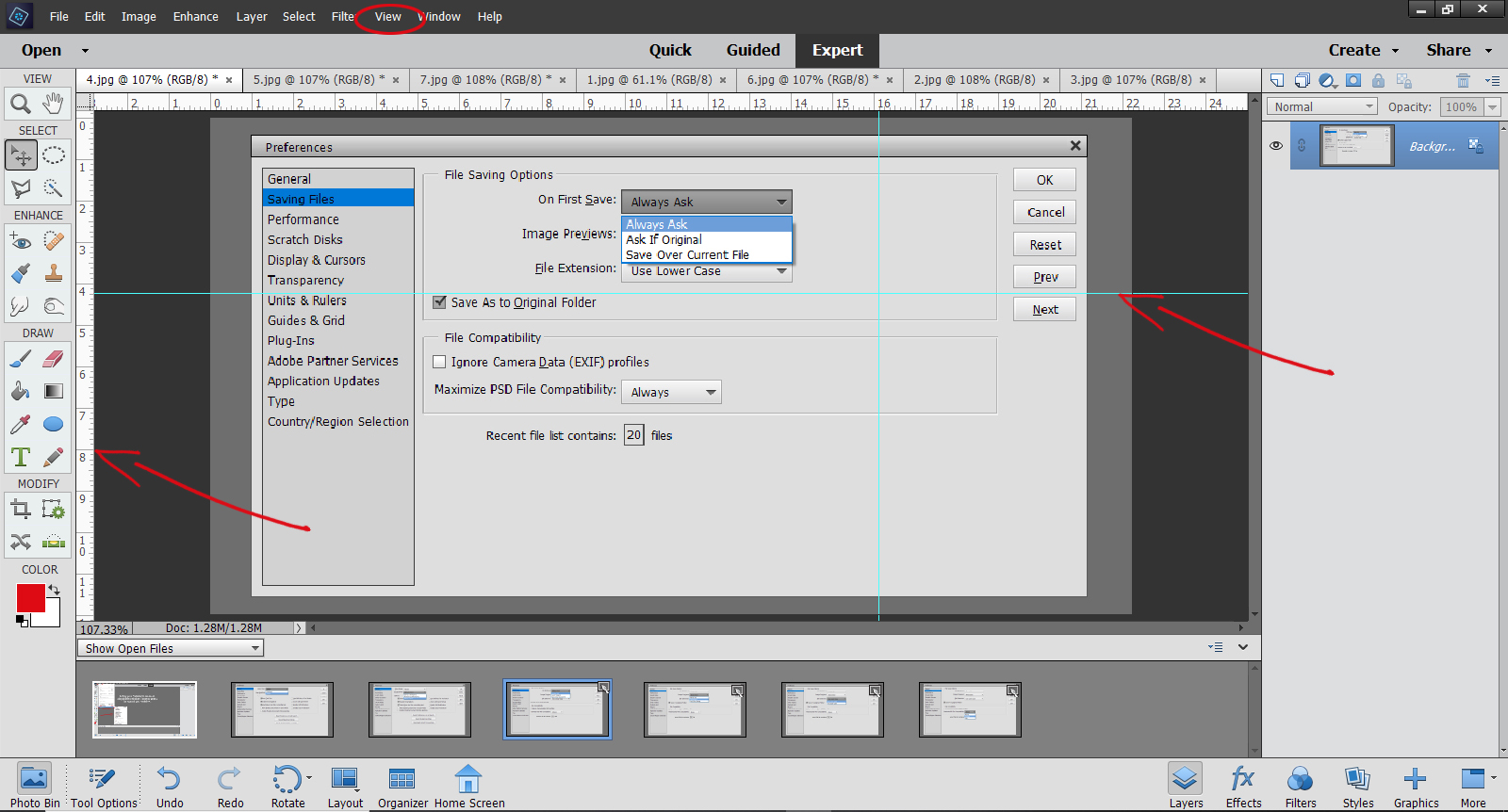The height and width of the screenshot is (812, 1508).
Task: Select the Clone Stamp tool
Action: (54, 273)
